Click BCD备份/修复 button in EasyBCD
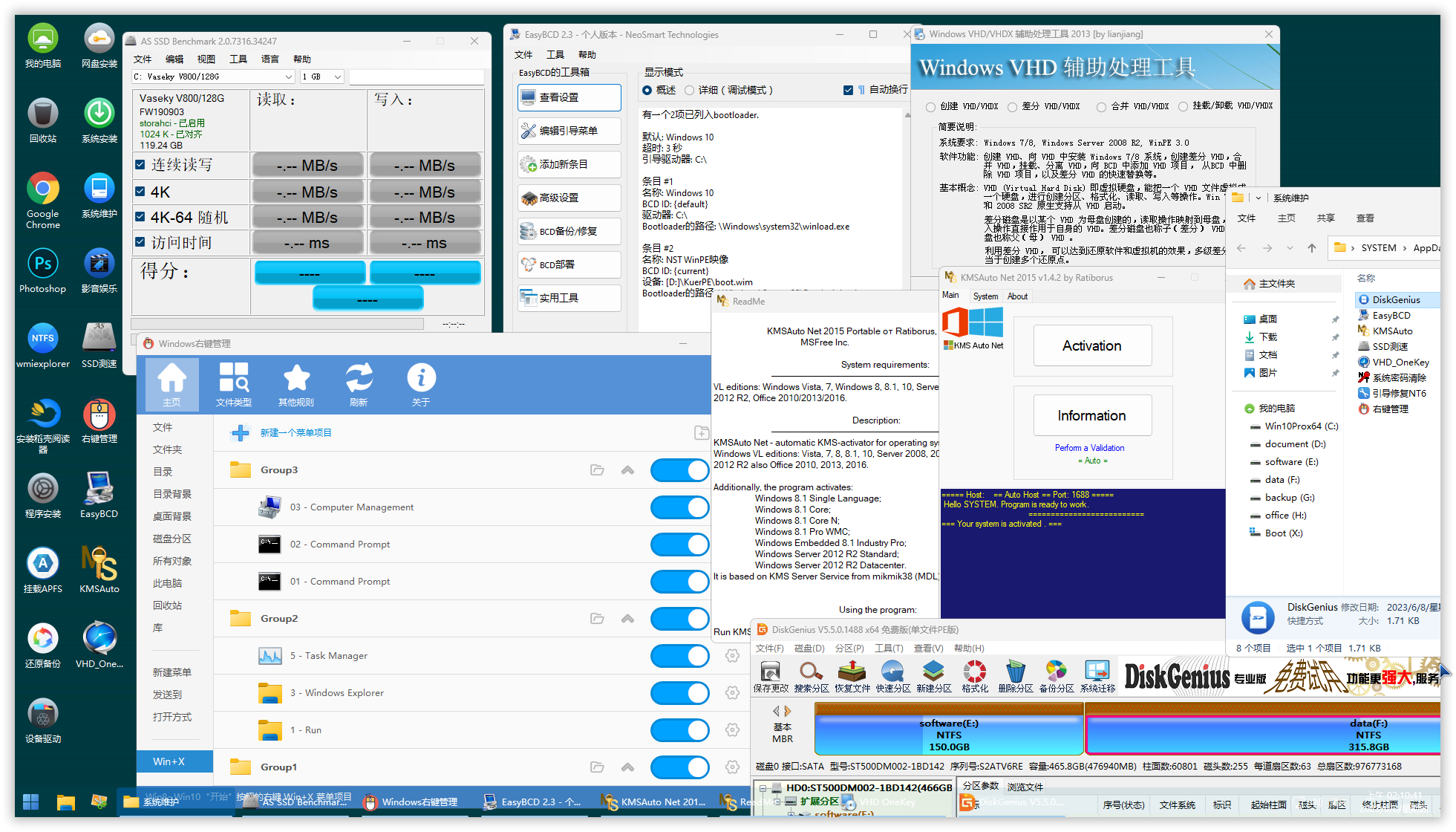 click(569, 231)
